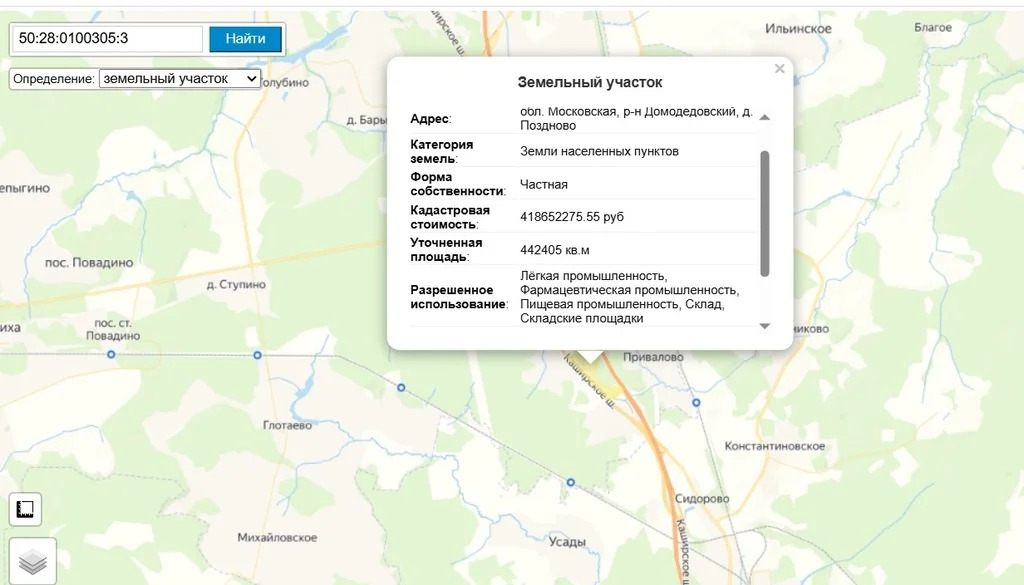
Task: Click the Сидорово place label
Action: [702, 498]
